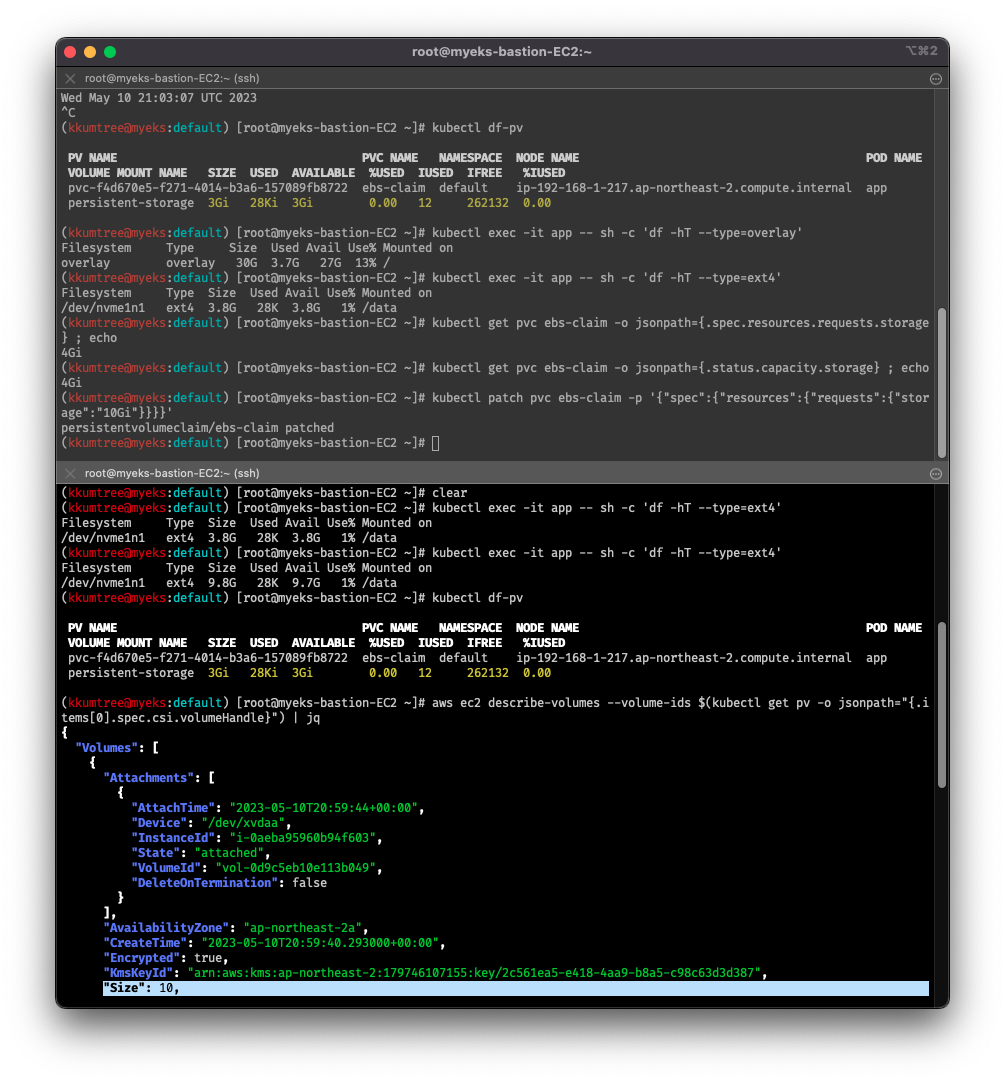
Task: Open the top pane options circle icon
Action: point(936,79)
